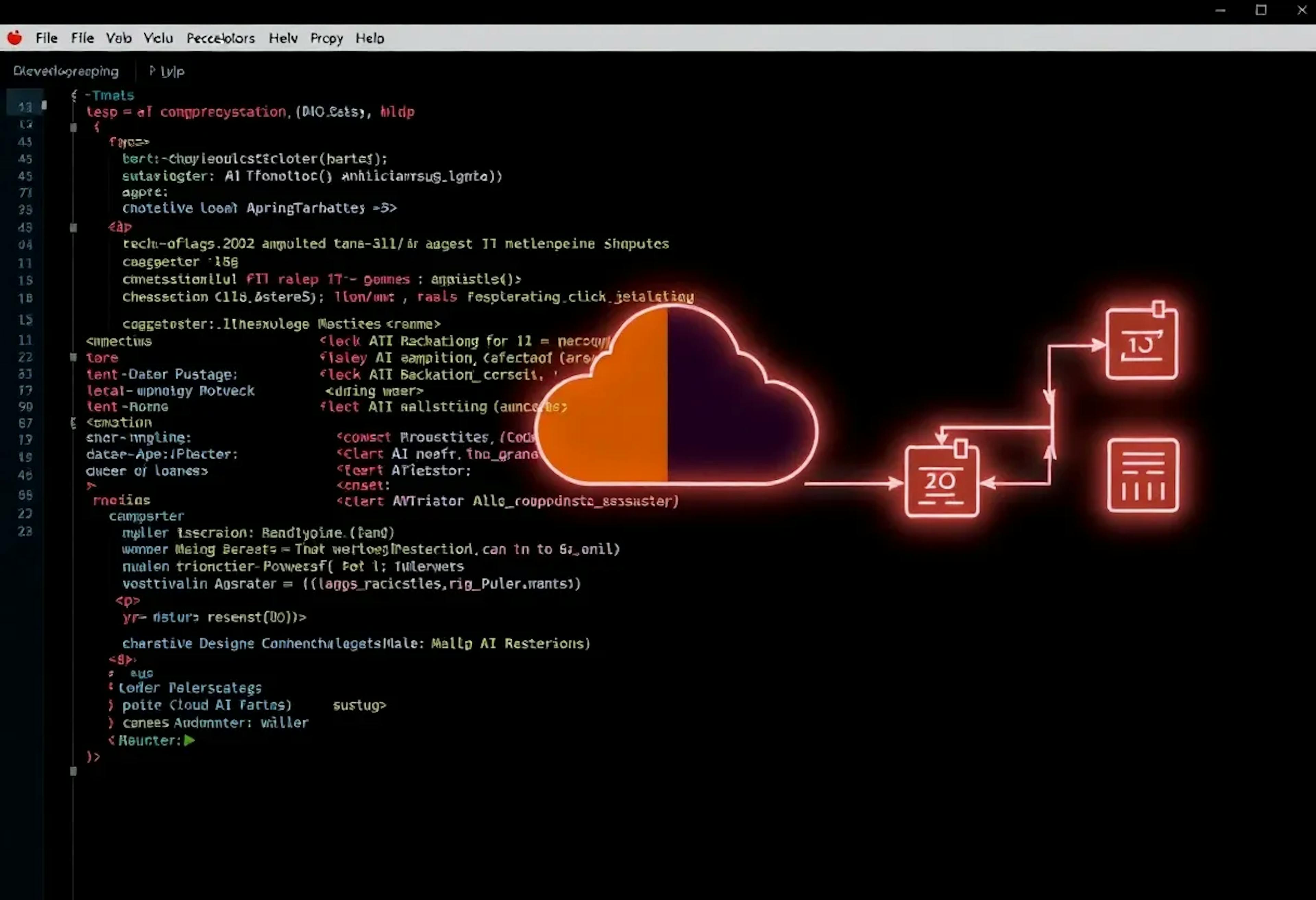Viewport: 1316px width, 900px height.
Task: Toggle the breakpoint marker beside line 43
Action: point(73,127)
